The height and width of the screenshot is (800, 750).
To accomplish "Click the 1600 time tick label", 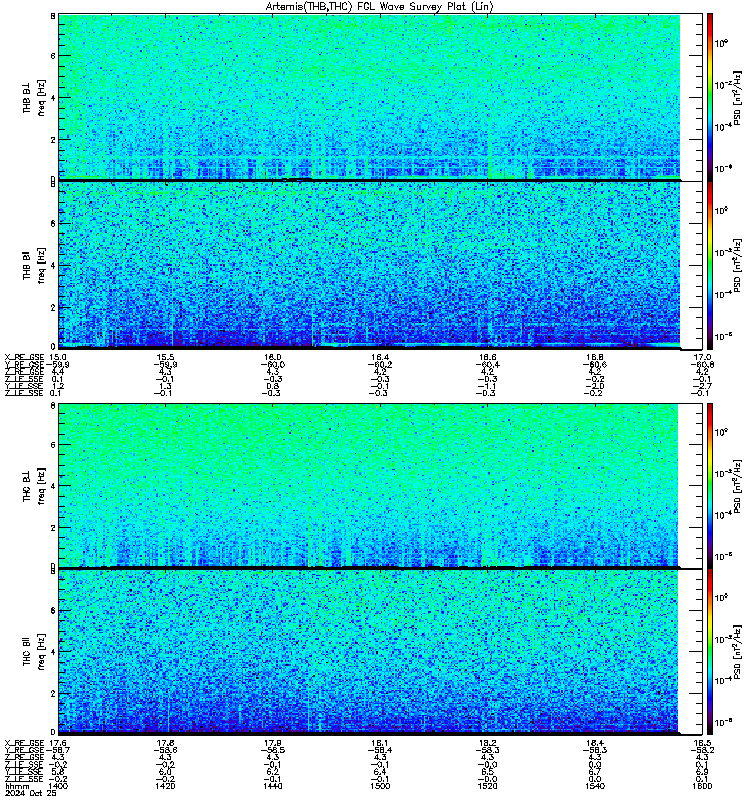I will 703,786.
